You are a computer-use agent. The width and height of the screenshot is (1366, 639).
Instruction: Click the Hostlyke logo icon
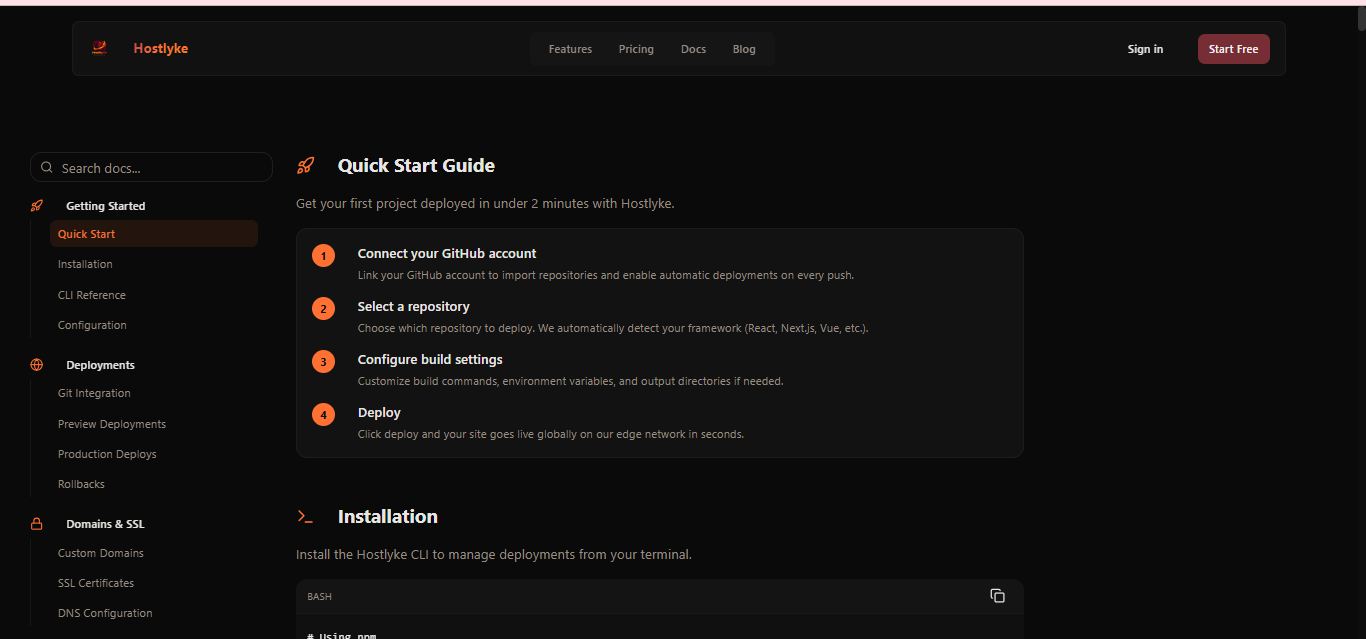tap(99, 47)
